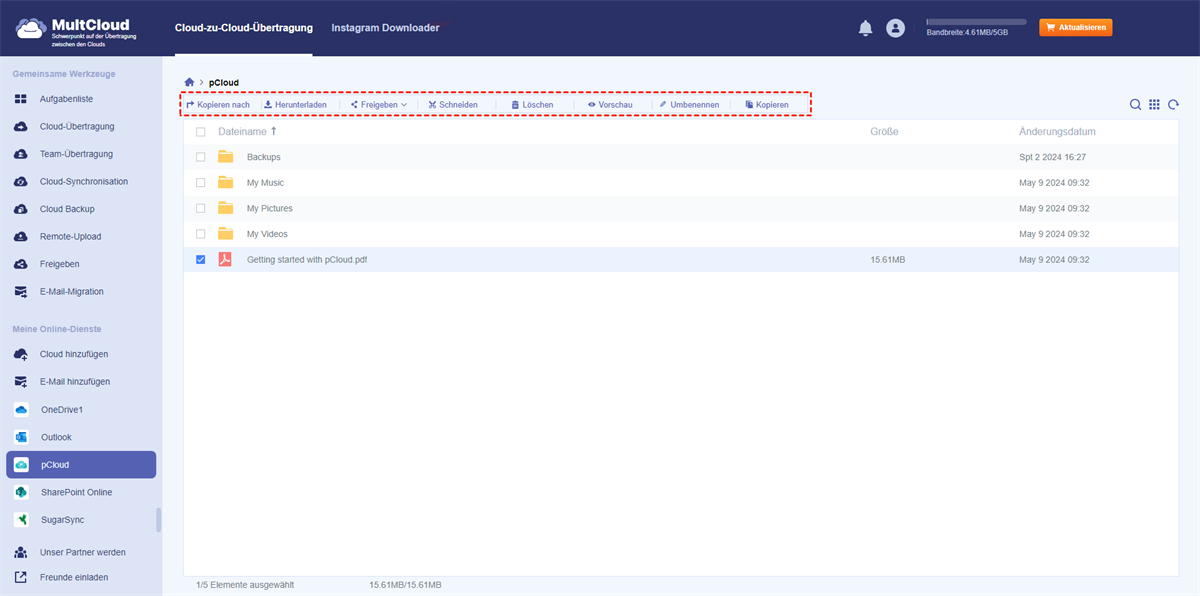
Task: Open the My Pictures folder name
Action: coord(270,208)
